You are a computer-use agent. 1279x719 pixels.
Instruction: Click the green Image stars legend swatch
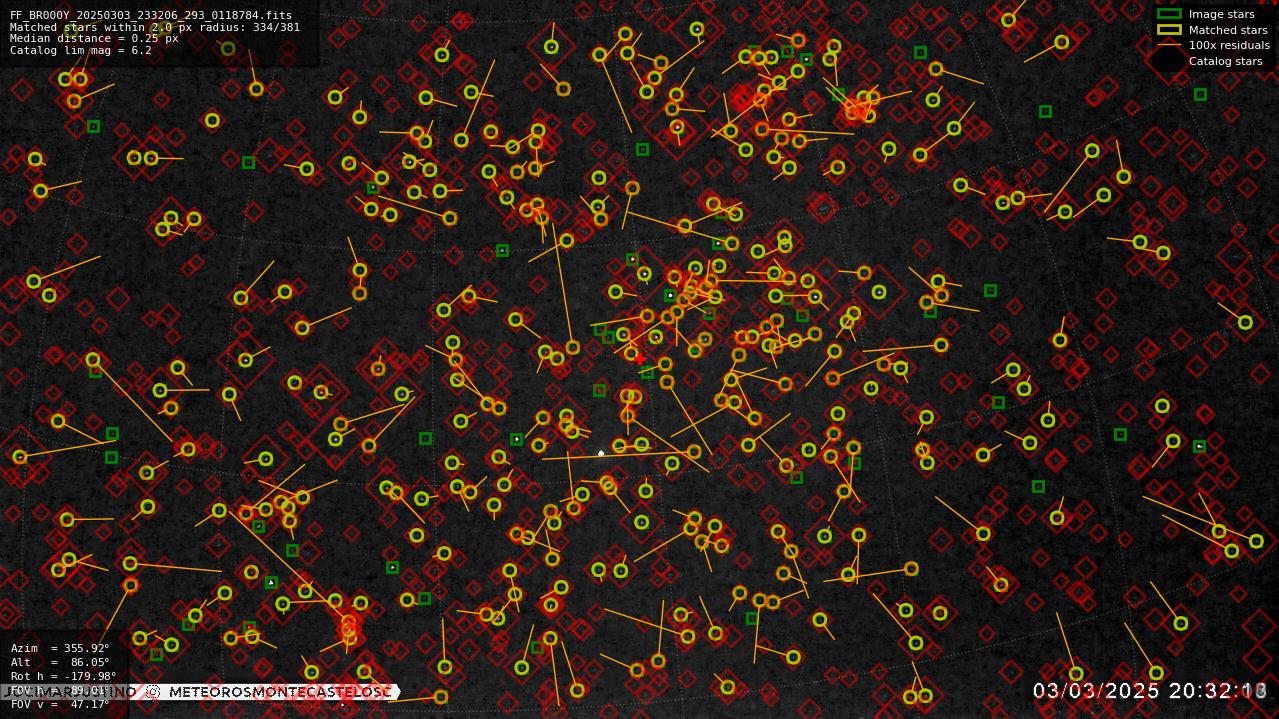click(1169, 14)
